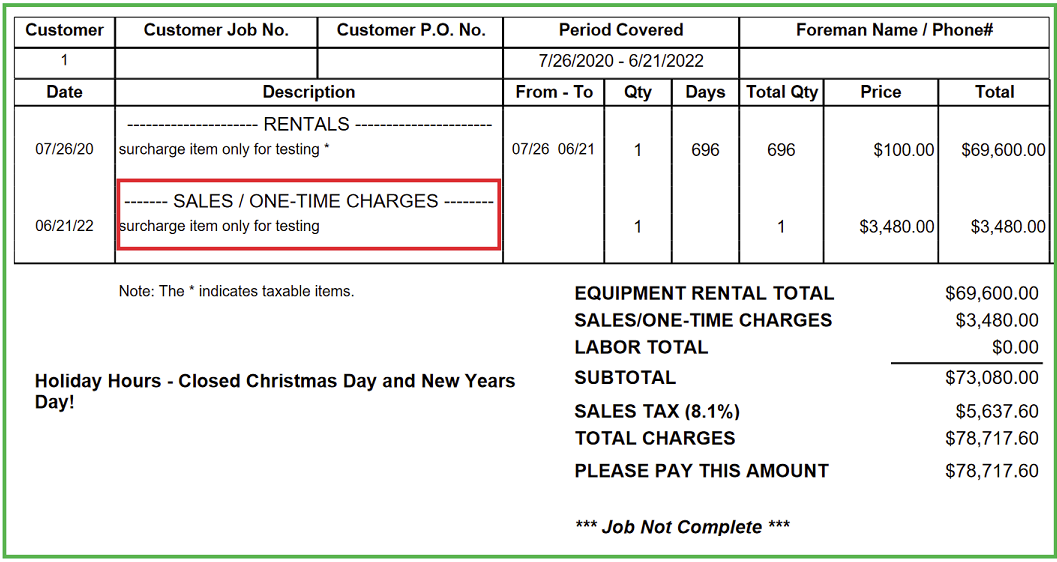The width and height of the screenshot is (1057, 562).
Task: Select the $69,600.00 row total
Action: pos(1004,150)
